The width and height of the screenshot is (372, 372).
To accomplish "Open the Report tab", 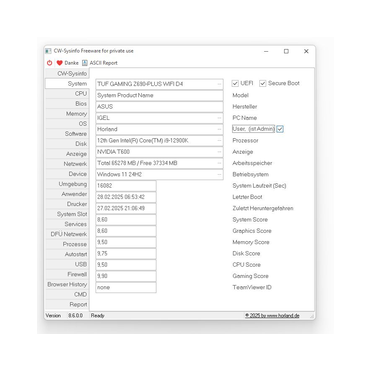I will pyautogui.click(x=67, y=304).
